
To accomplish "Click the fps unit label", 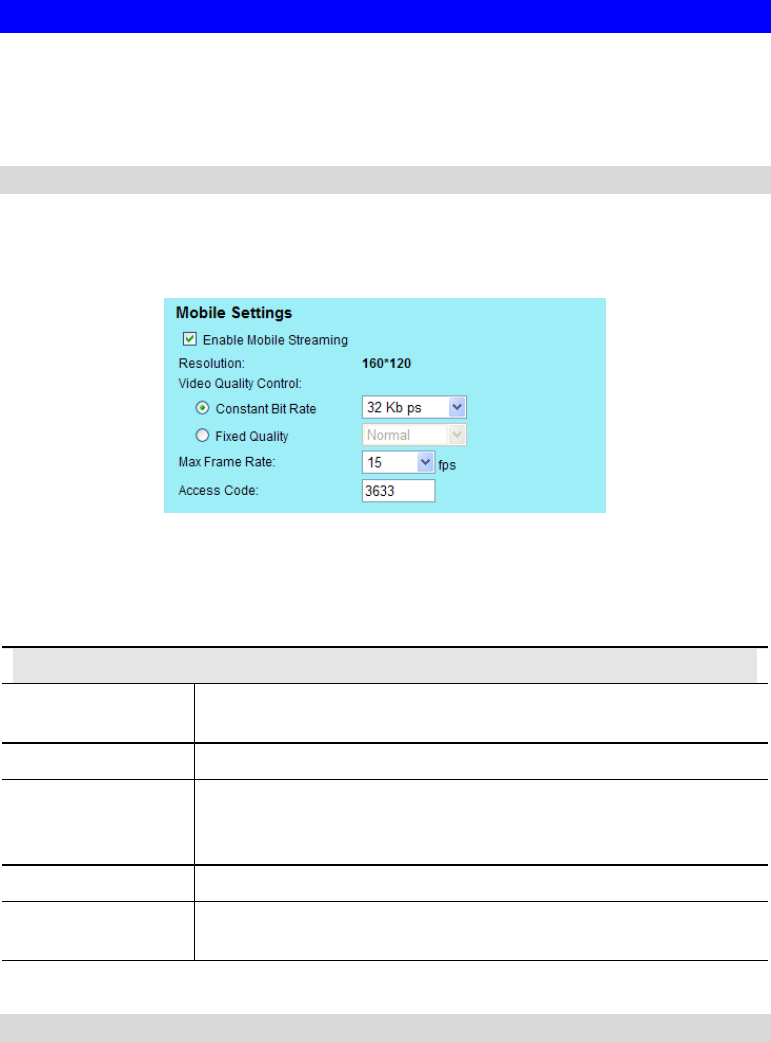I will [x=447, y=465].
